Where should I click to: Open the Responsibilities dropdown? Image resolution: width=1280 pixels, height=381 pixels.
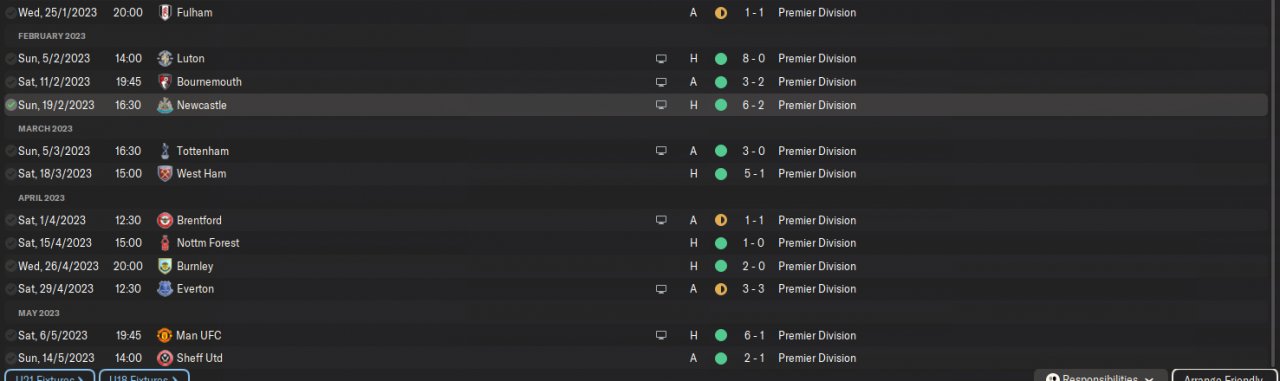tap(1101, 376)
